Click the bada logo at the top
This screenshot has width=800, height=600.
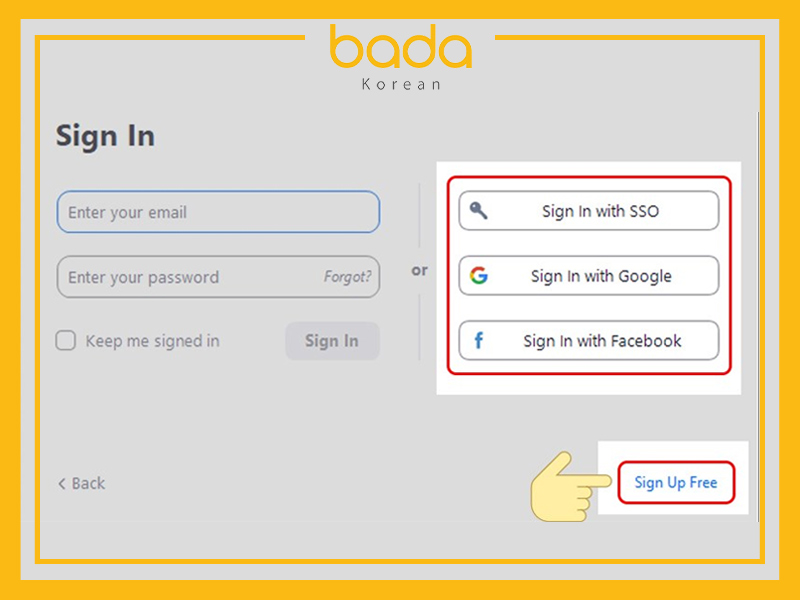click(400, 50)
